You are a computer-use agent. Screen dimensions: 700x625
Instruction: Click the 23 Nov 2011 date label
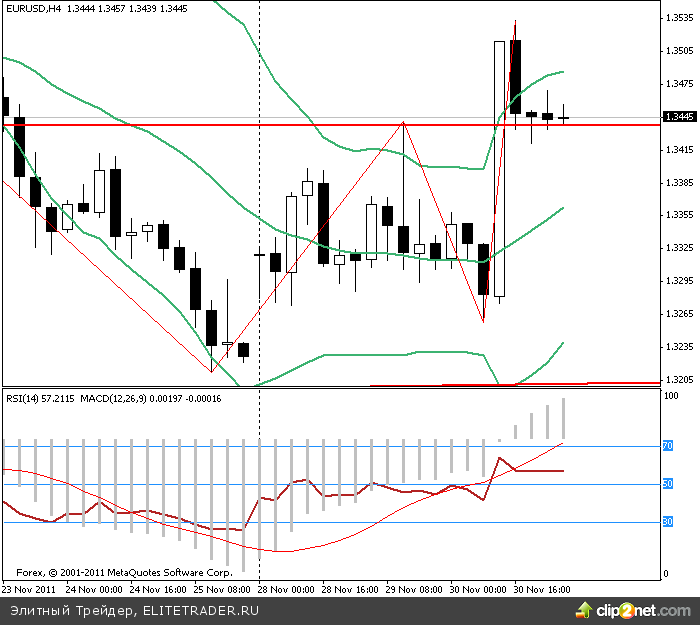point(29,590)
